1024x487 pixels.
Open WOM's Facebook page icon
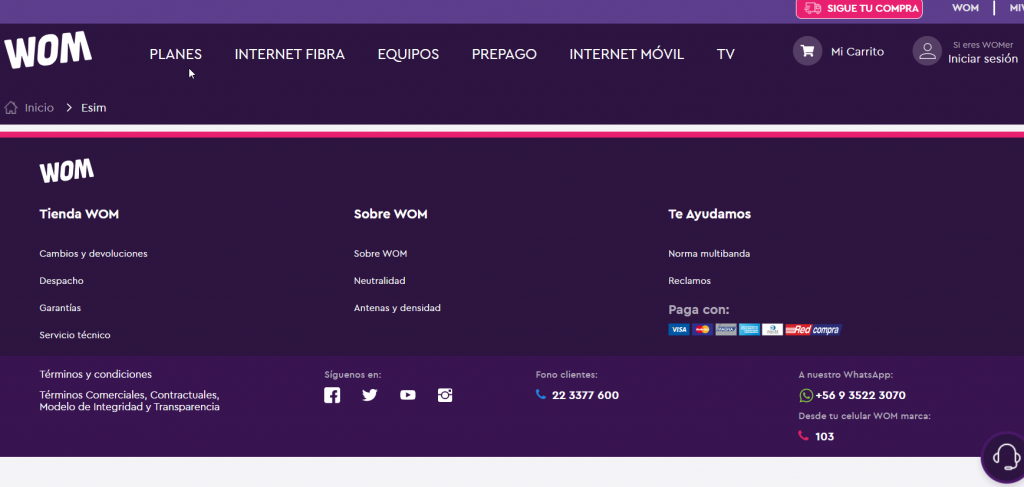pyautogui.click(x=332, y=395)
